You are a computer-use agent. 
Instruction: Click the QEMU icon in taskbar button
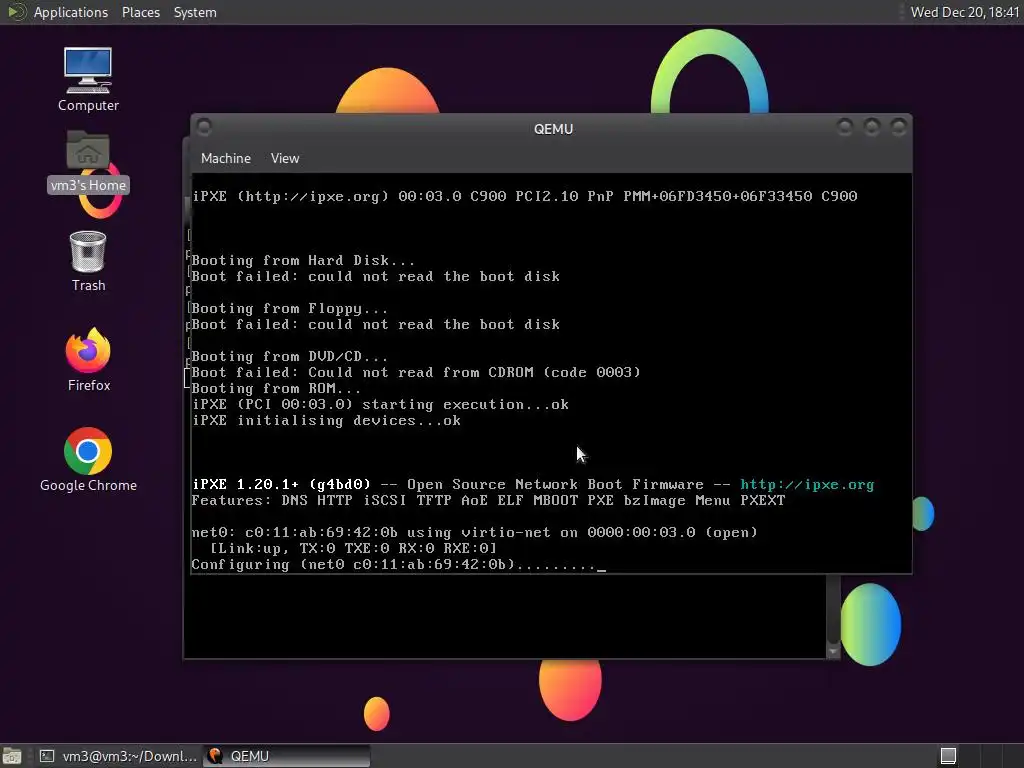point(215,756)
